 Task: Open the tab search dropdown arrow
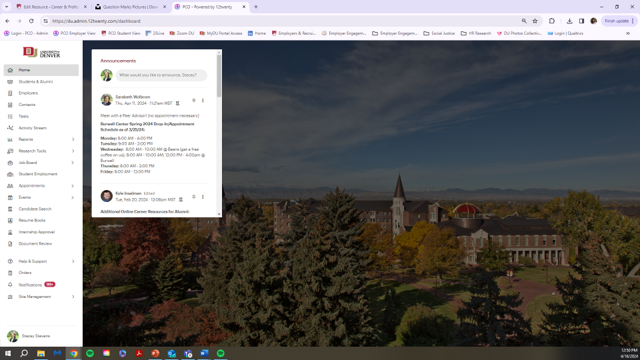[7, 7]
